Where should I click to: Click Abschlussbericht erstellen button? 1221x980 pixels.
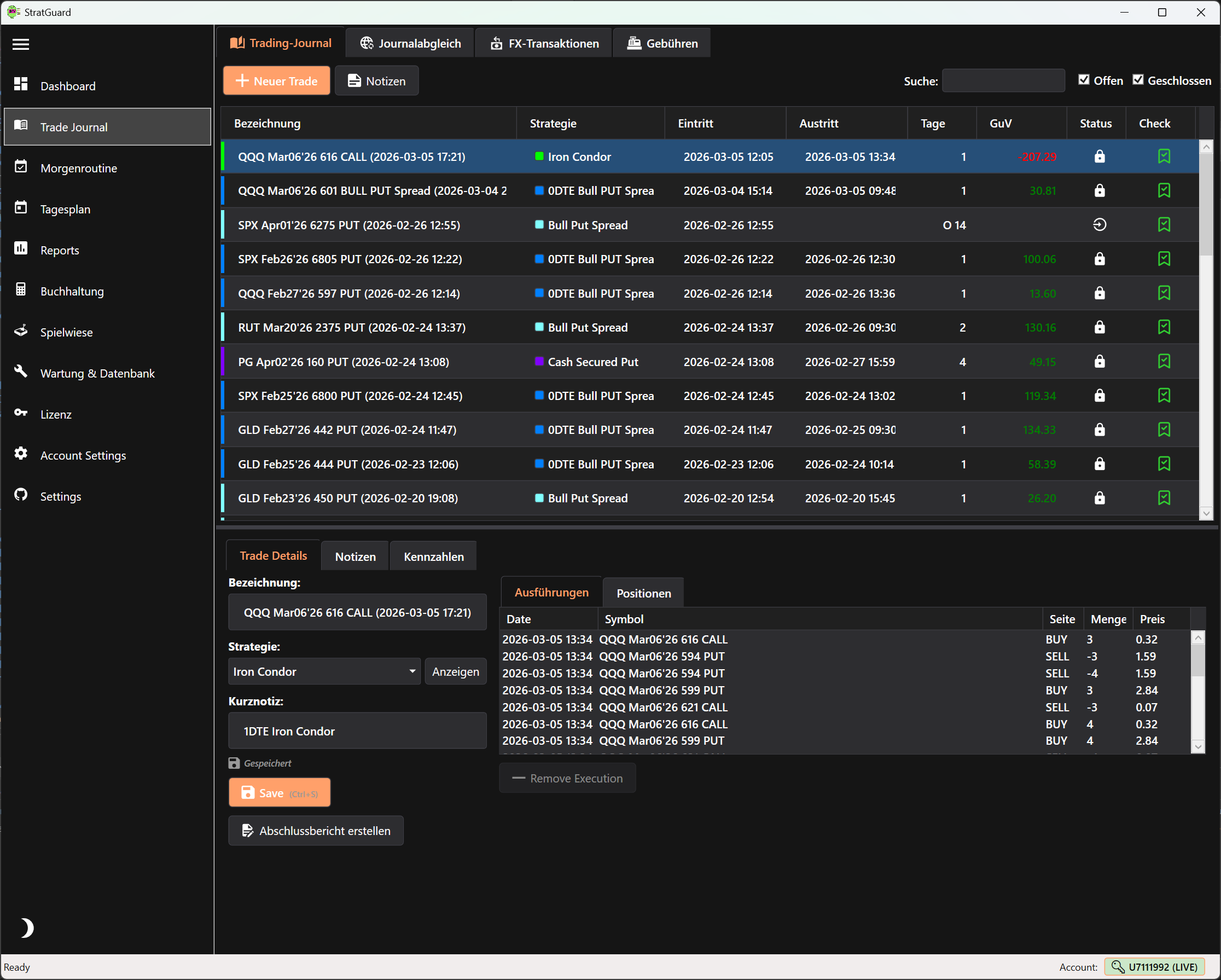pos(316,831)
